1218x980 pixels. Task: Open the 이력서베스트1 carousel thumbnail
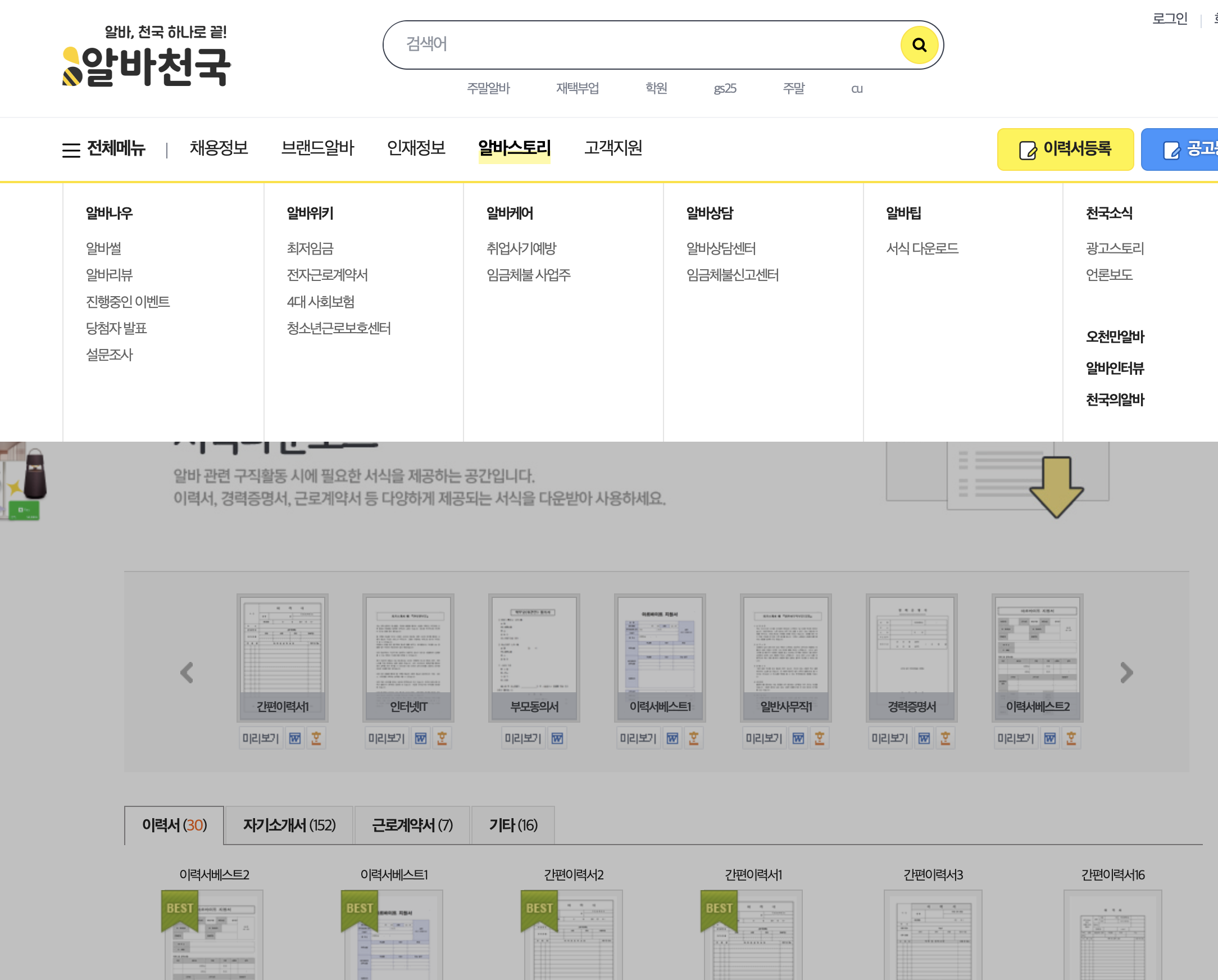[660, 656]
